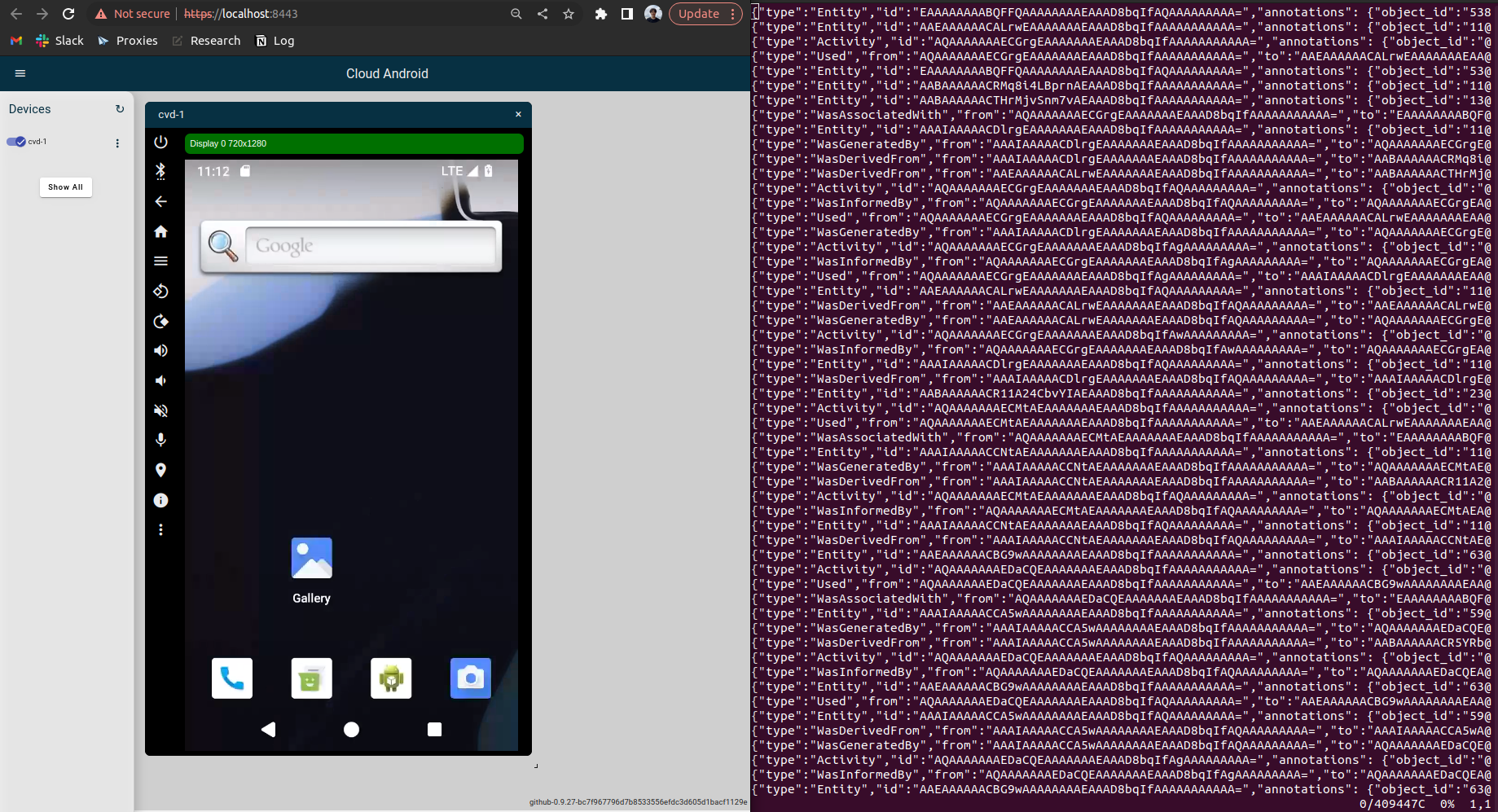Click the Show All button
This screenshot has width=1498, height=812.
[65, 187]
